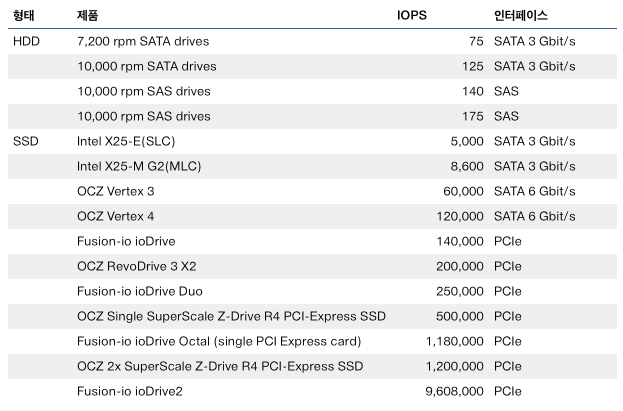Image resolution: width=623 pixels, height=411 pixels.
Task: Click the IOPS column header
Action: tap(412, 16)
